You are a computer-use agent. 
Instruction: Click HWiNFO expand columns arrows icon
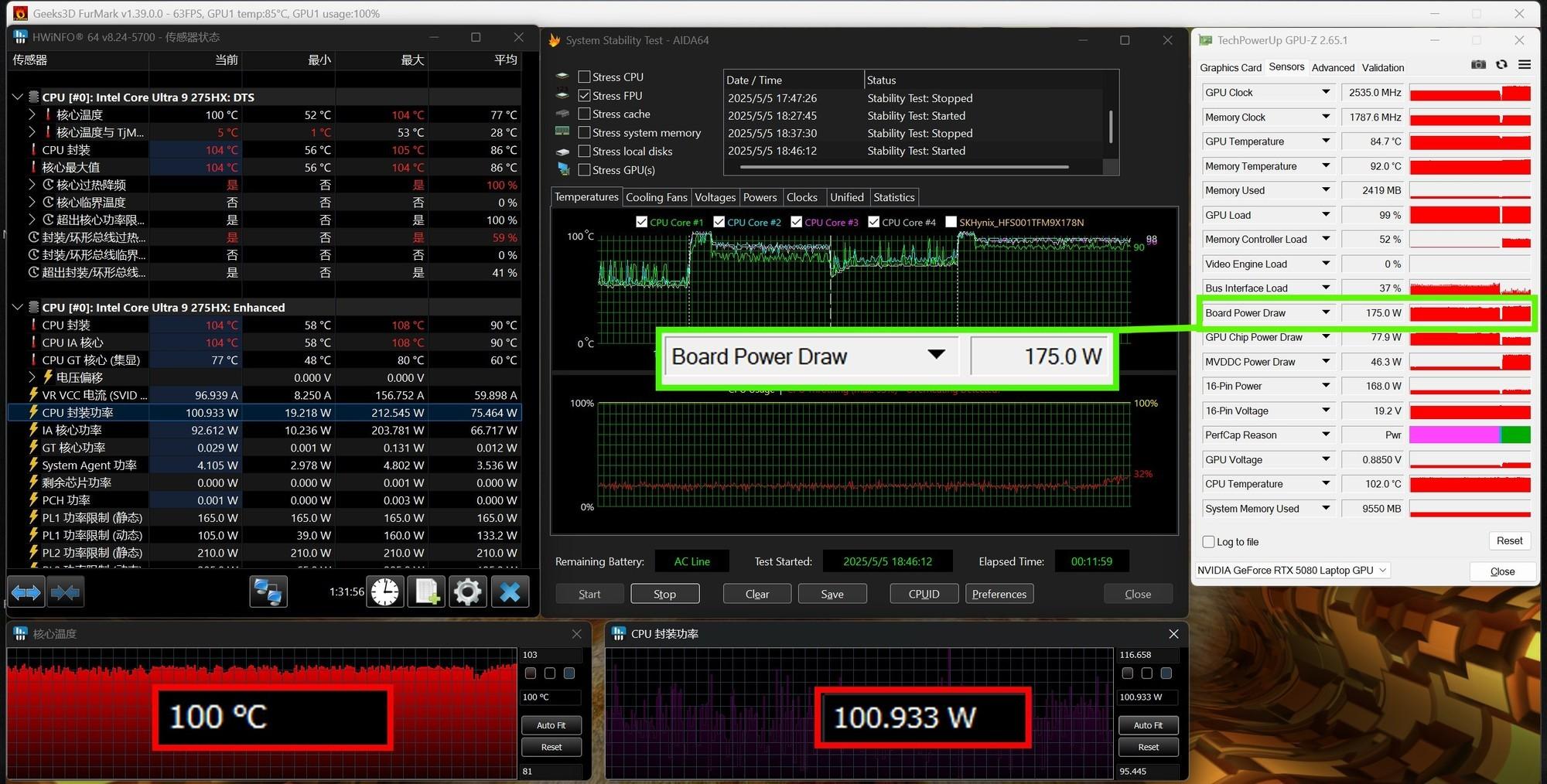[x=26, y=593]
